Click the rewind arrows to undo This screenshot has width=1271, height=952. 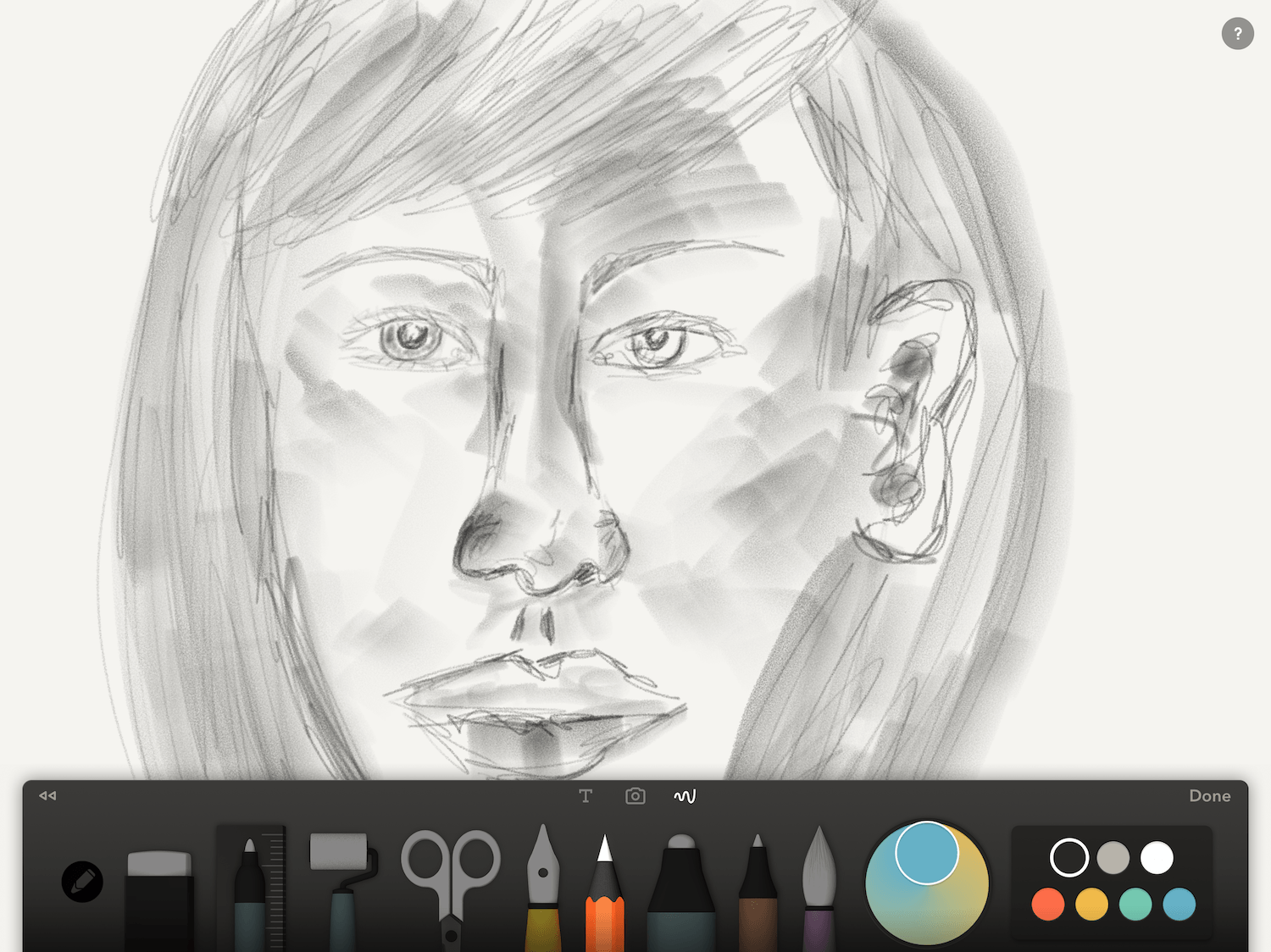coord(47,795)
